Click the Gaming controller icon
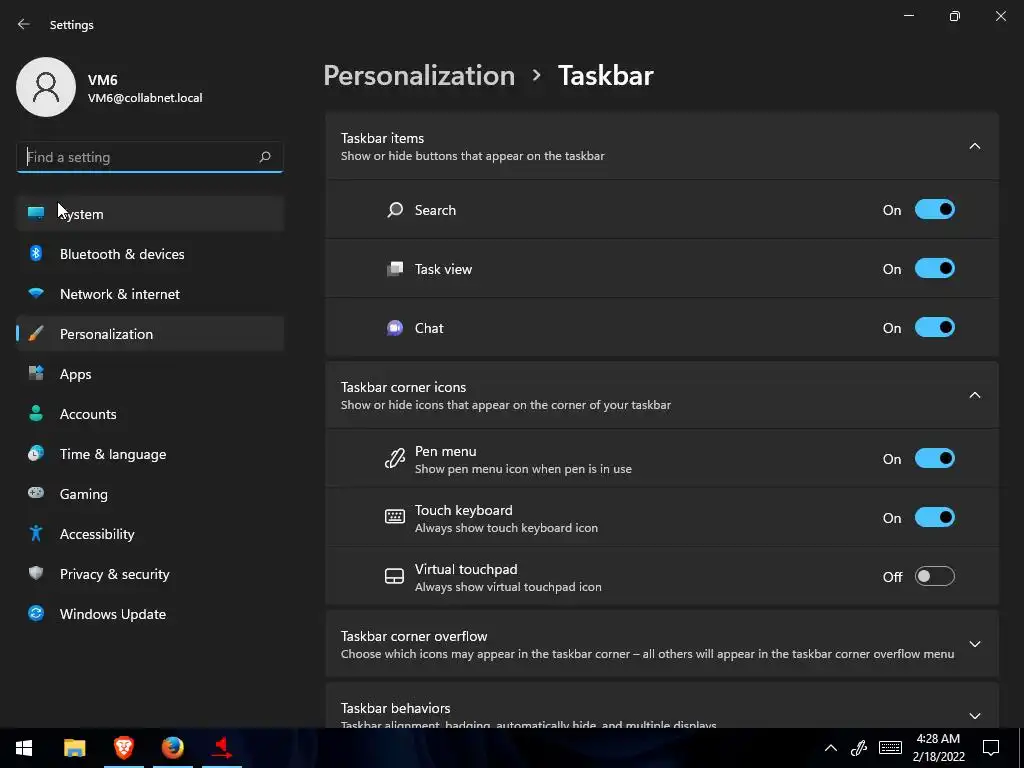 (x=36, y=493)
